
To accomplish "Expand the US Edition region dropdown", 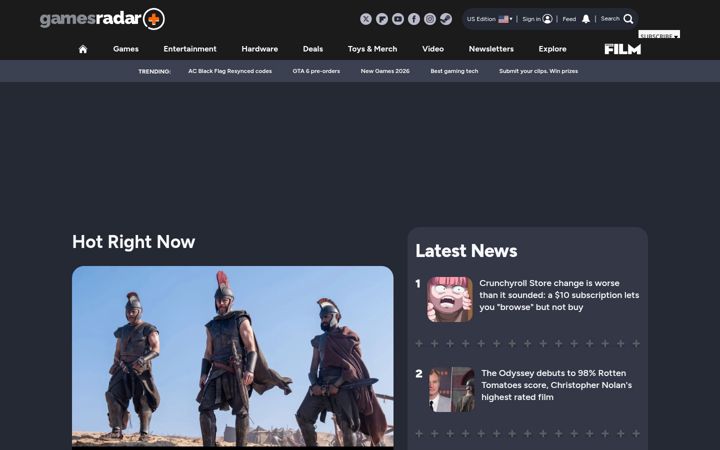I will pos(489,19).
